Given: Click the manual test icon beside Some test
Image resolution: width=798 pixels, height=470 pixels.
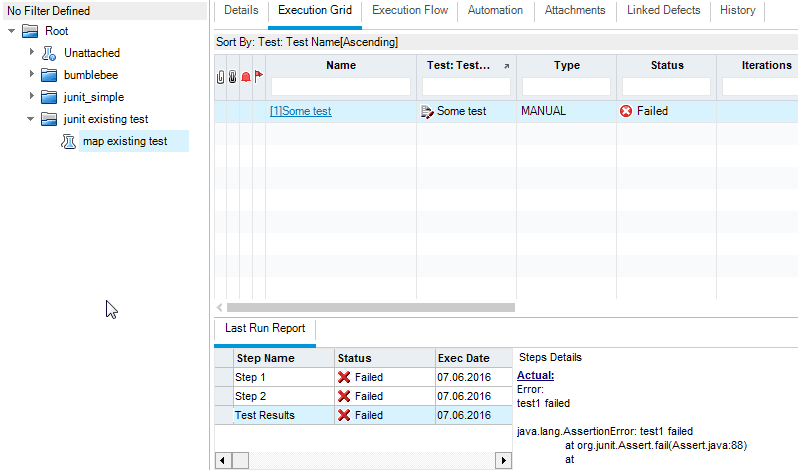Looking at the screenshot, I should pyautogui.click(x=428, y=111).
